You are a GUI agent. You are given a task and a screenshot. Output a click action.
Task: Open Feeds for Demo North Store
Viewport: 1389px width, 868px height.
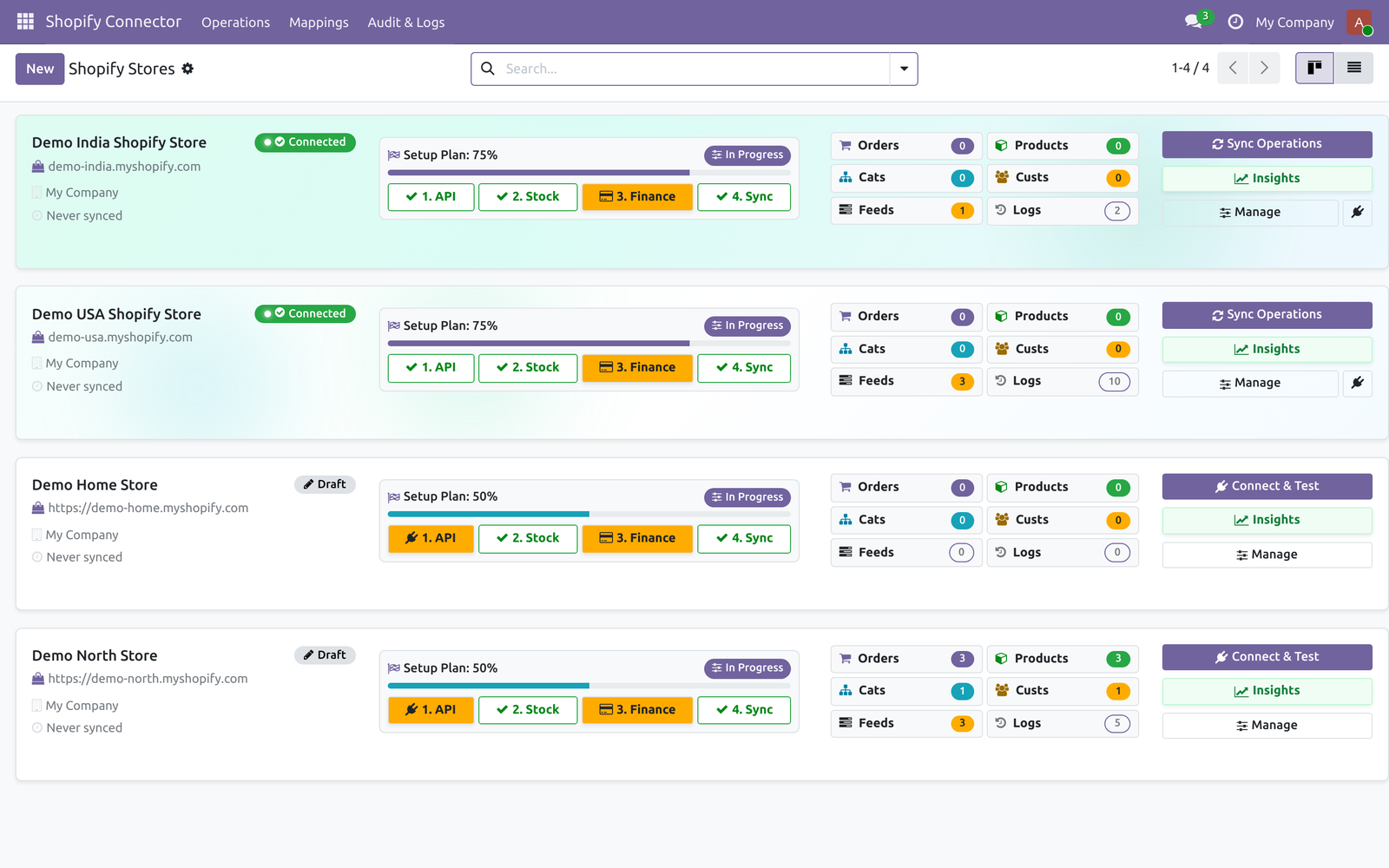click(906, 723)
